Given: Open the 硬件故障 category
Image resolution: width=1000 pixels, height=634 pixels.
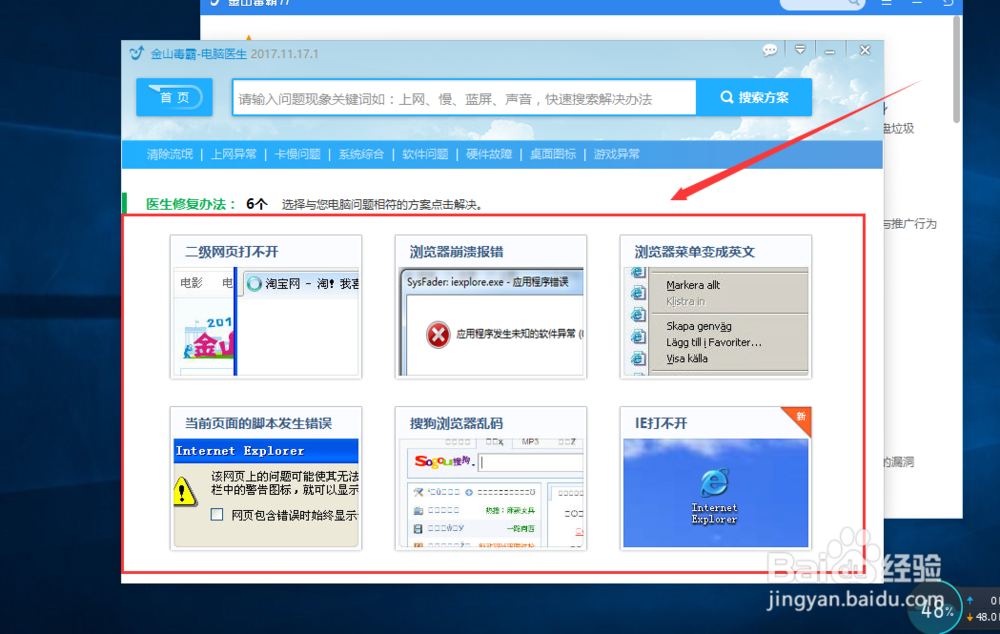Looking at the screenshot, I should [489, 154].
